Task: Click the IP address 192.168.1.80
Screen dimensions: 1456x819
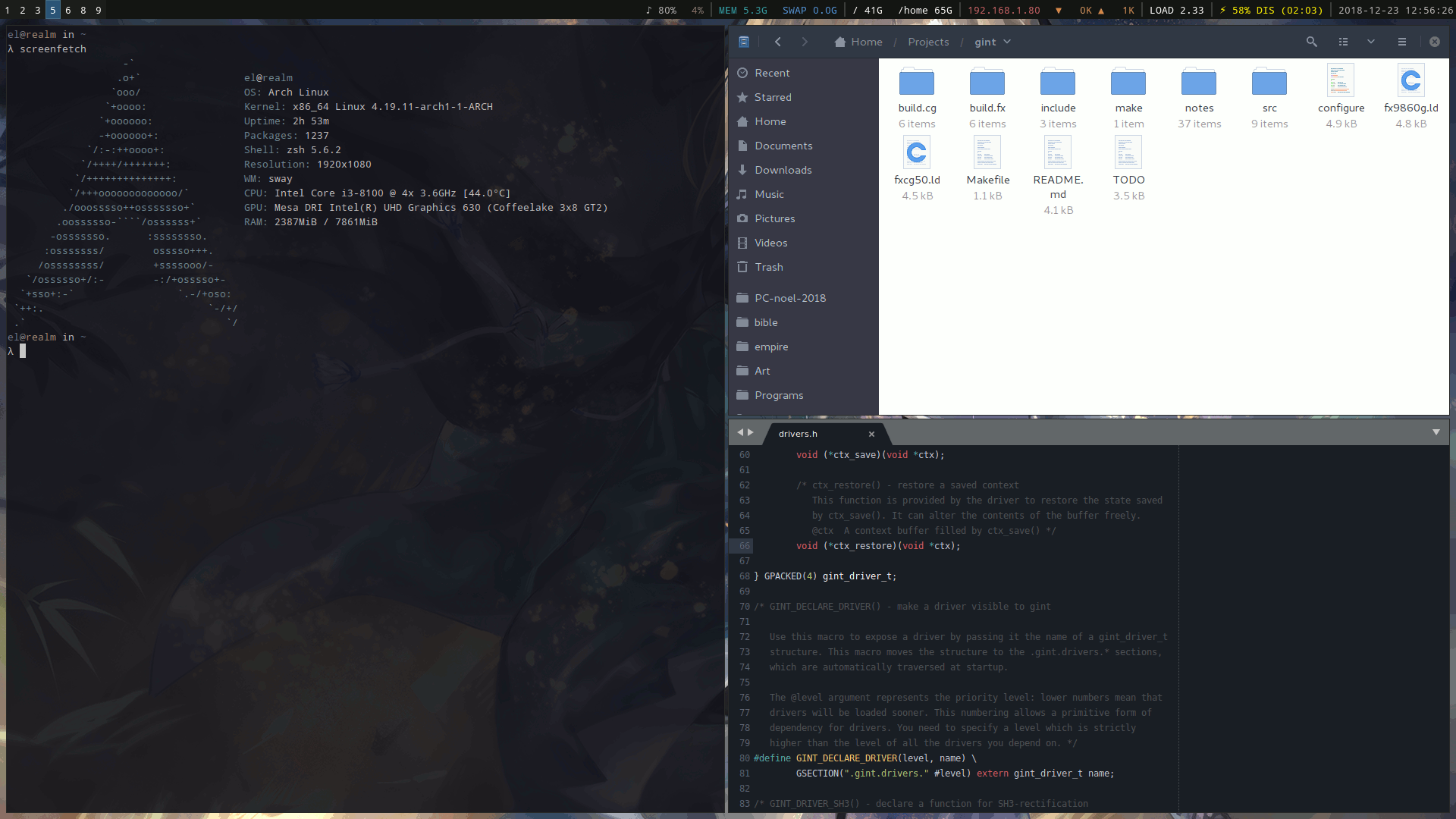Action: [1004, 10]
